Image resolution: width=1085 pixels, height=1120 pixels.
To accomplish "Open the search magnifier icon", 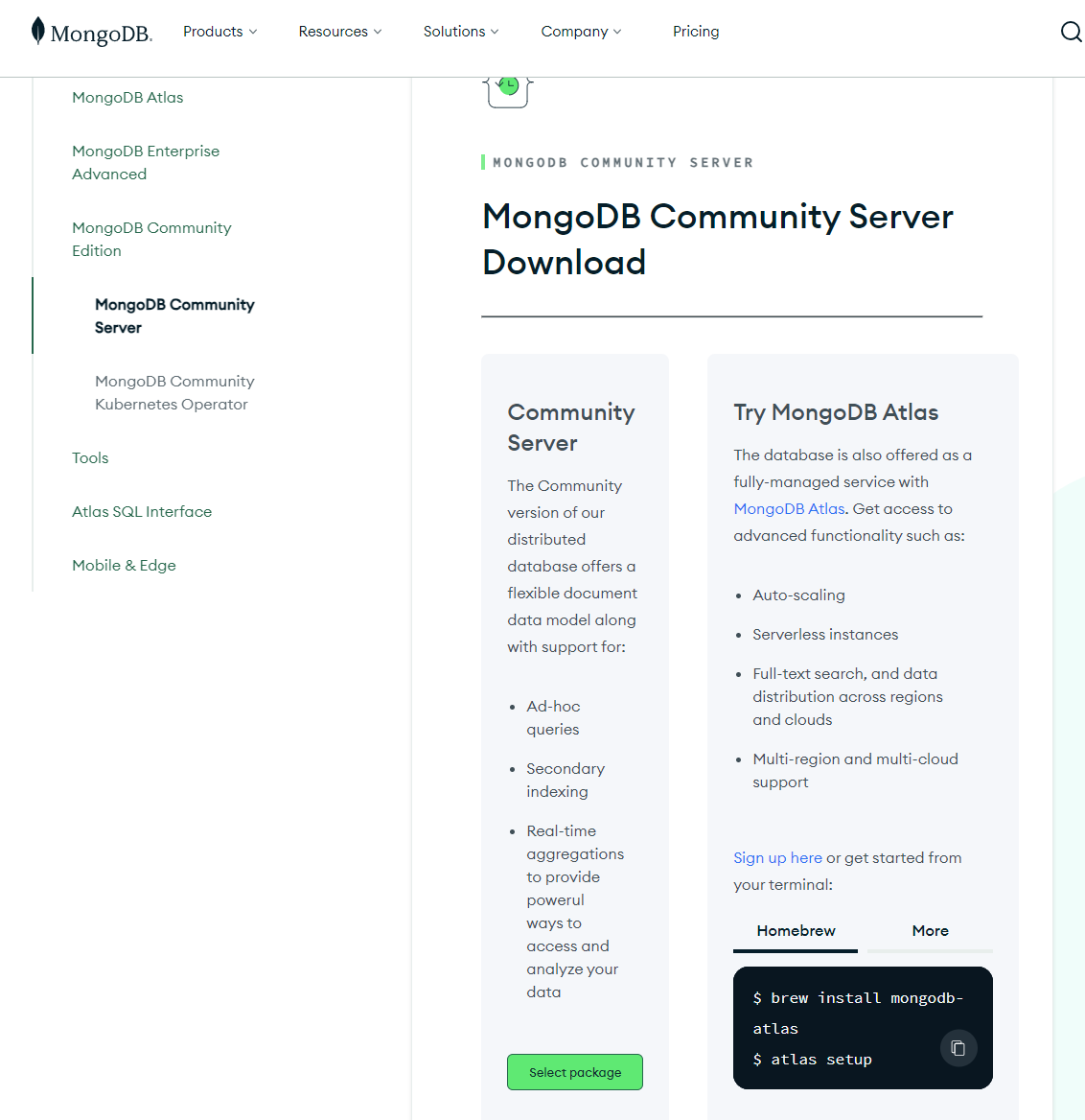I will coord(1071,32).
